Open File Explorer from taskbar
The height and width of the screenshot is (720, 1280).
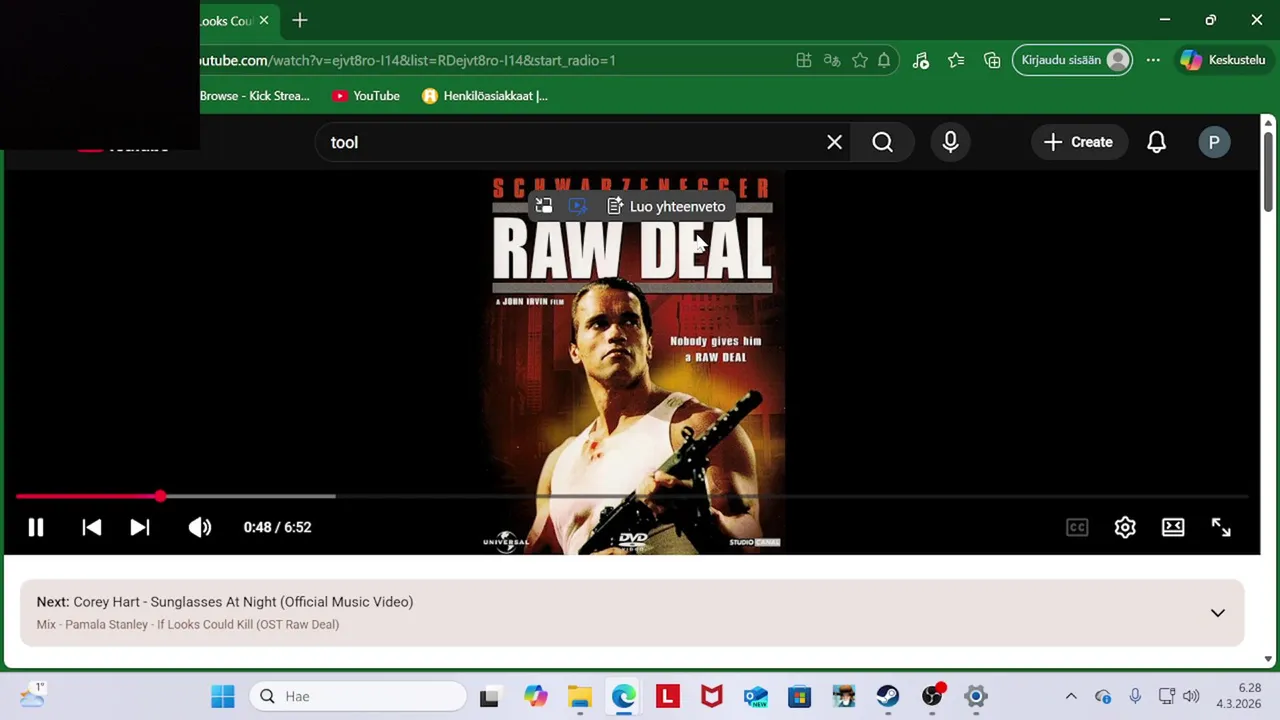click(x=580, y=696)
